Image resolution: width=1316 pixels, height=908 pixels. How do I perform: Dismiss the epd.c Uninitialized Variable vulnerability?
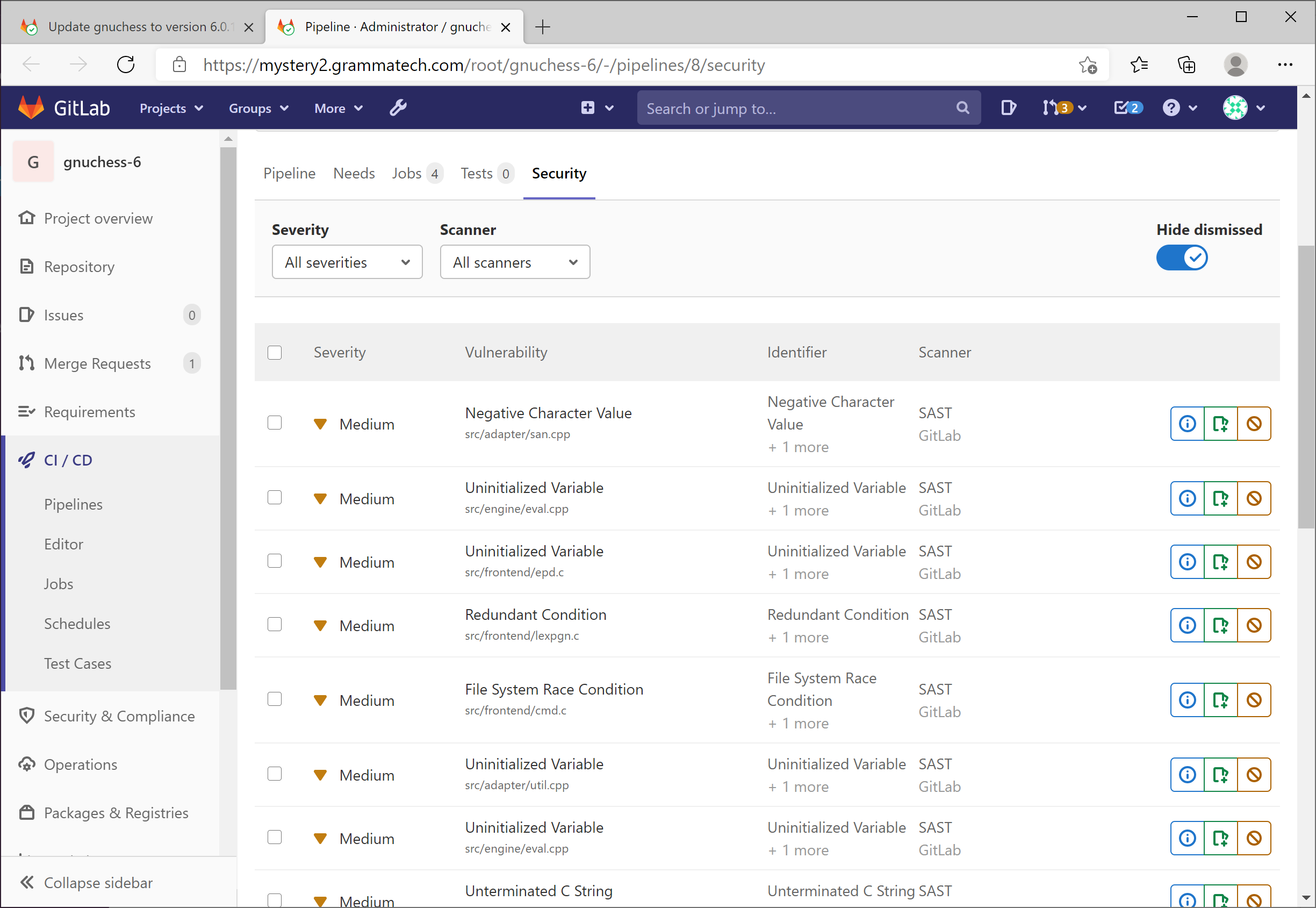click(1254, 562)
